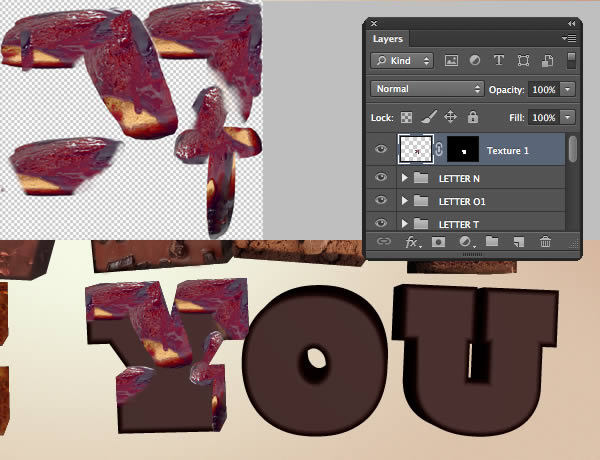The width and height of the screenshot is (600, 460).
Task: Lock image pixels with brush icon
Action: [429, 117]
